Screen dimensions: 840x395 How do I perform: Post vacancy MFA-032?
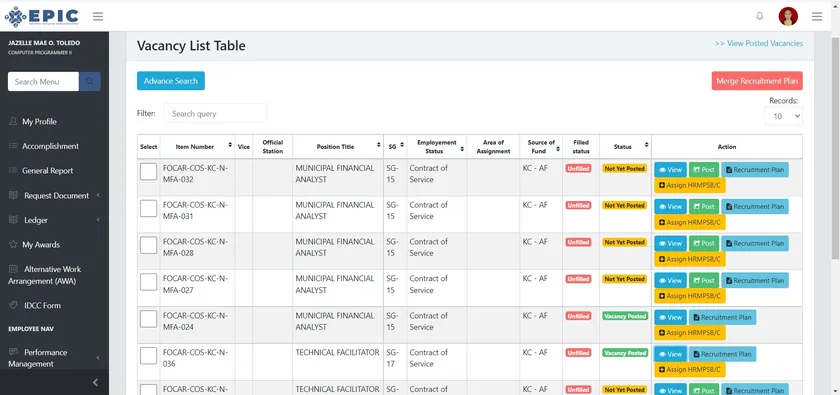[704, 170]
